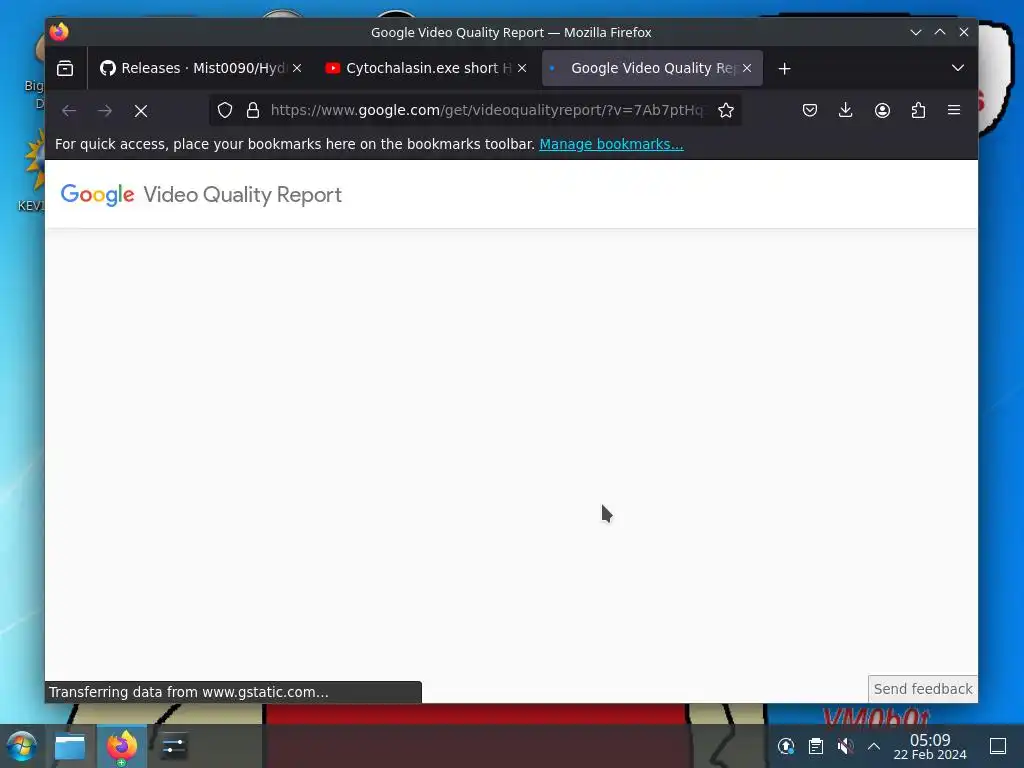1024x768 pixels.
Task: Save page to Pocket
Action: point(810,110)
